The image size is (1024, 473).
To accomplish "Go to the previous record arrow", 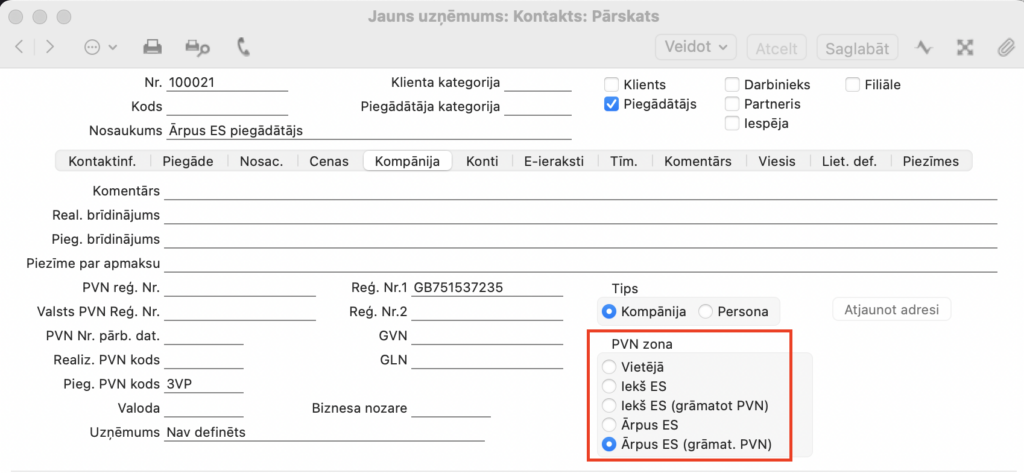I will coord(20,47).
